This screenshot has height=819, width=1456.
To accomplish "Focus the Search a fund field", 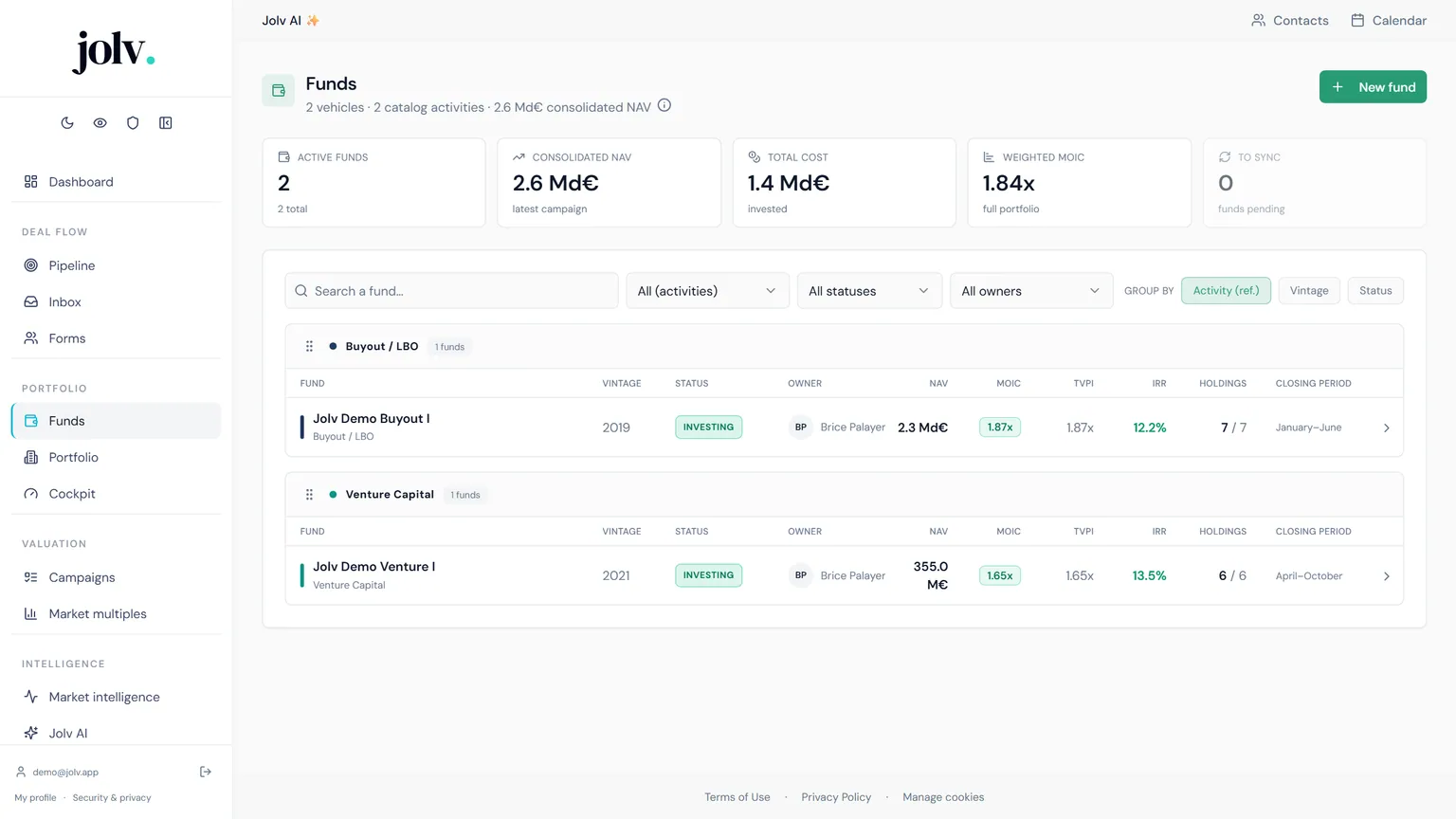I will [x=451, y=291].
